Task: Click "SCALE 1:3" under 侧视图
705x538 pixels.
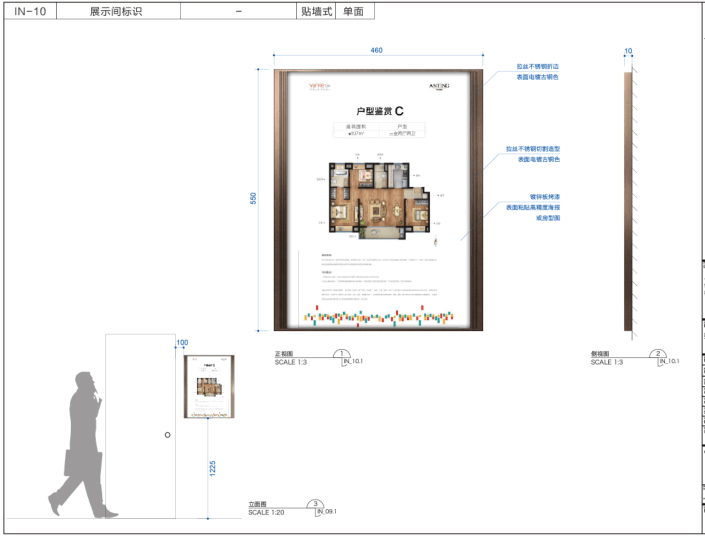Action: pos(607,362)
